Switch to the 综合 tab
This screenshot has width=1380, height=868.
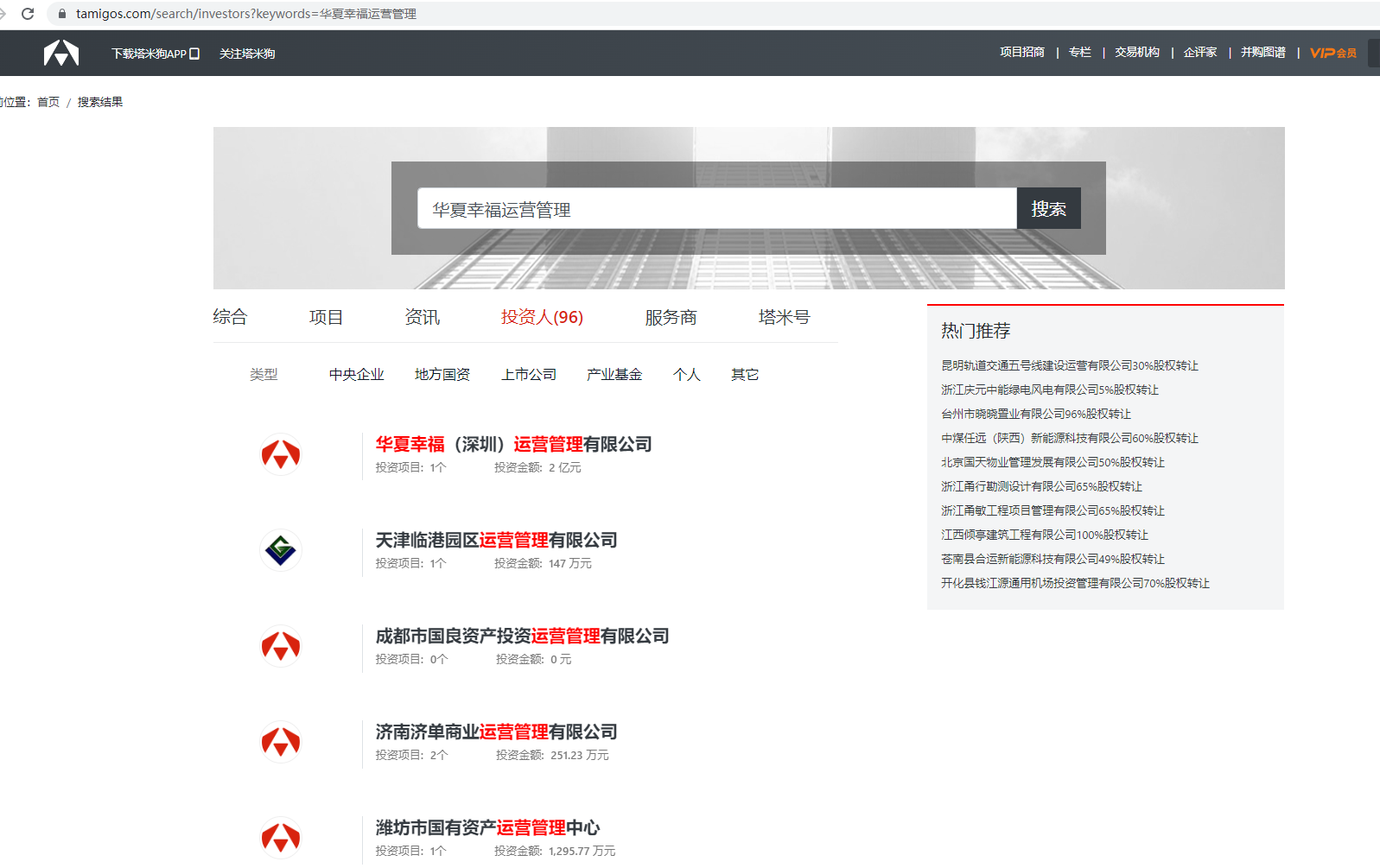click(230, 317)
